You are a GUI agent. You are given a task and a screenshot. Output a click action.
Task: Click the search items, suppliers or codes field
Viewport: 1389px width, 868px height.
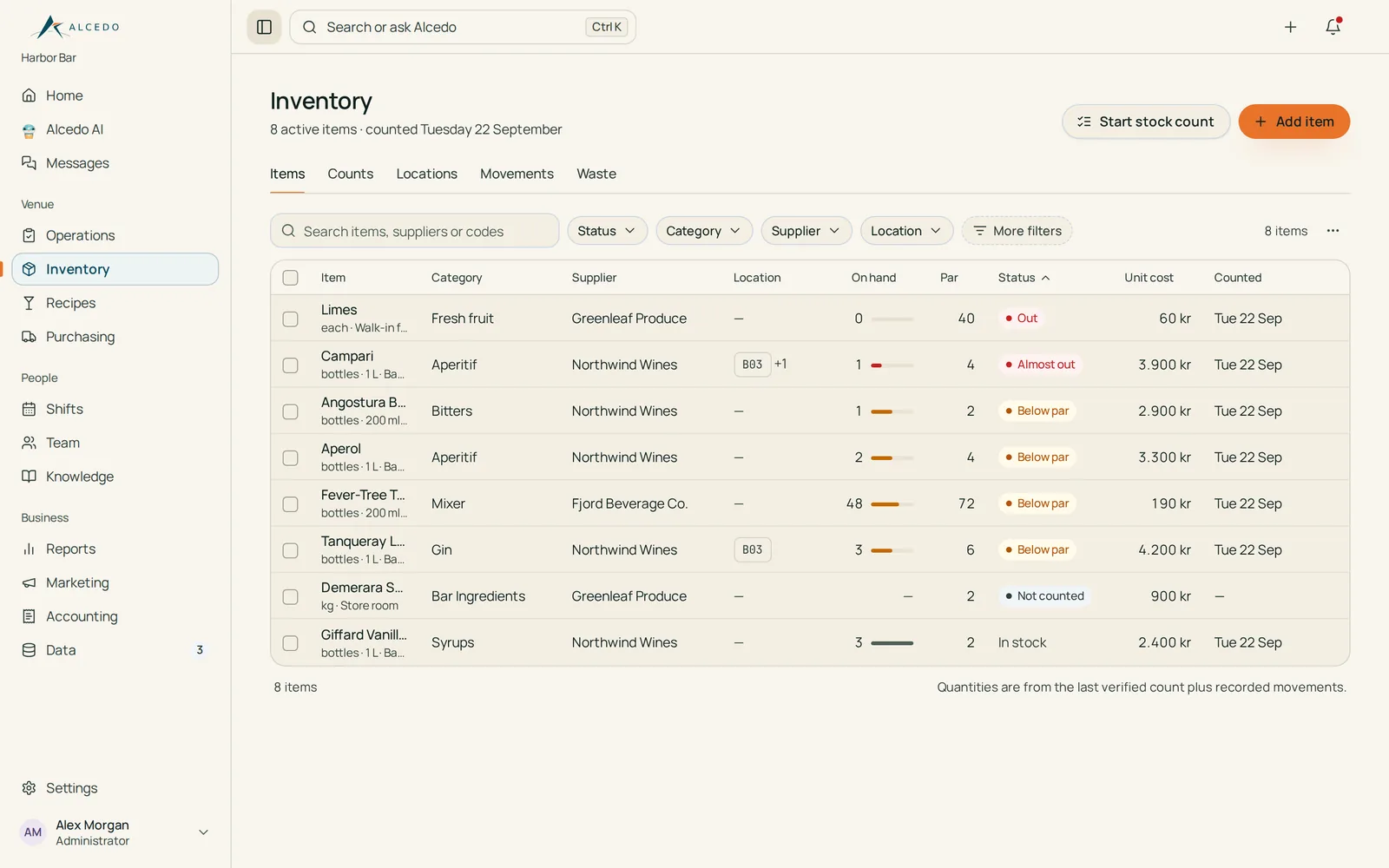[414, 231]
